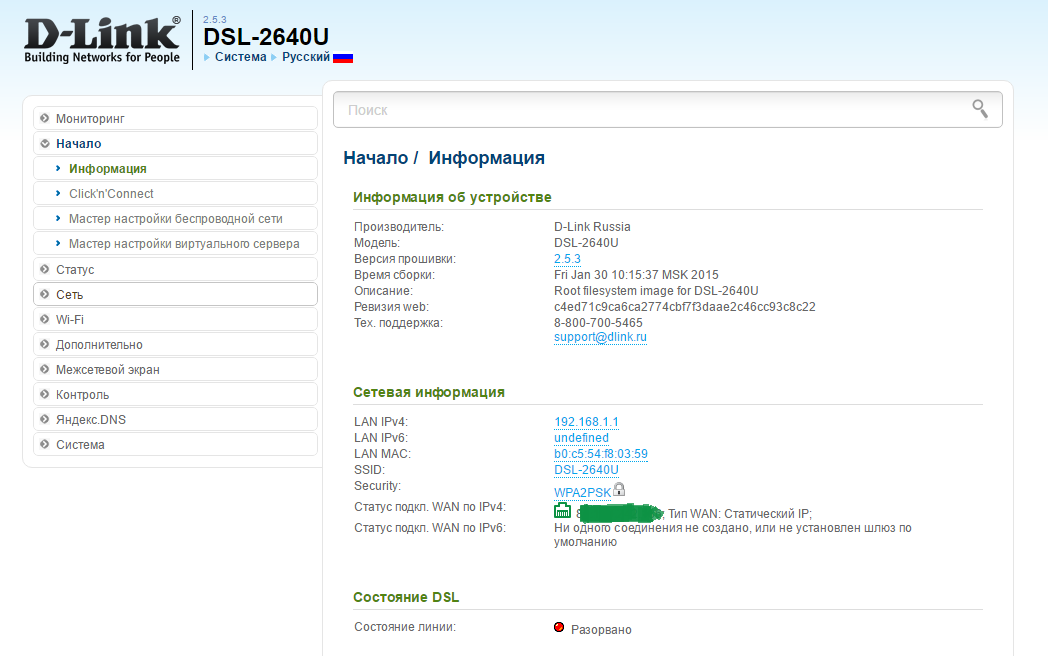Open Яндекс.DNS menu item

(88, 420)
